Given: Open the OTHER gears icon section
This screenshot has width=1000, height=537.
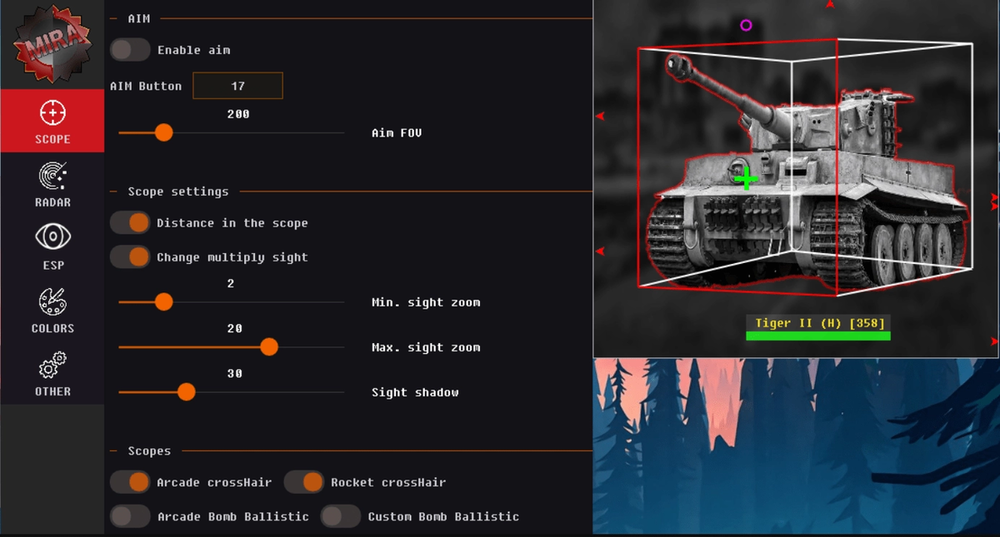Looking at the screenshot, I should pos(52,365).
